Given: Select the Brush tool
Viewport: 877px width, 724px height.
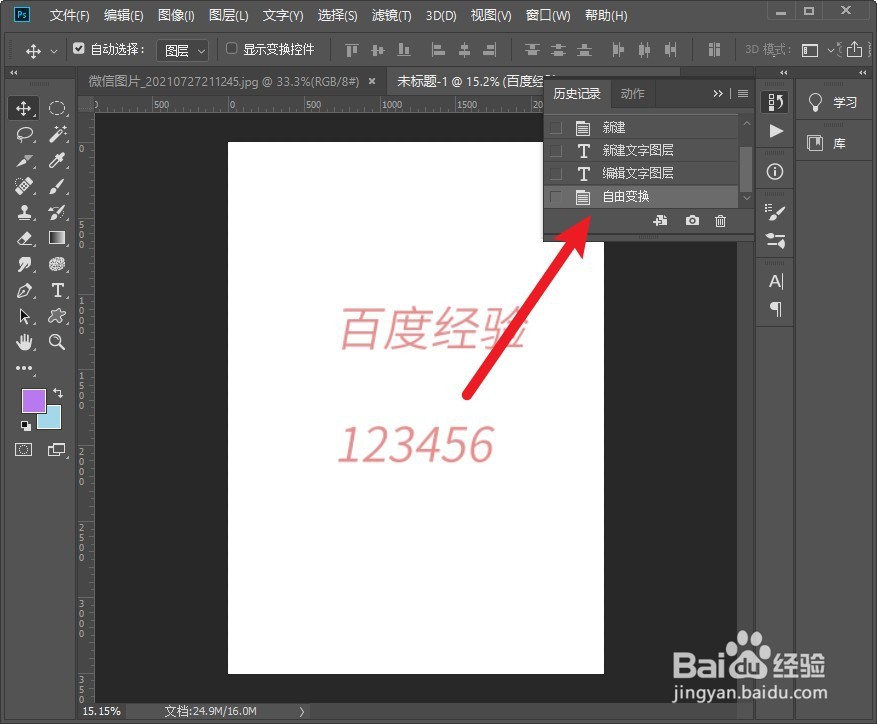Looking at the screenshot, I should point(57,186).
